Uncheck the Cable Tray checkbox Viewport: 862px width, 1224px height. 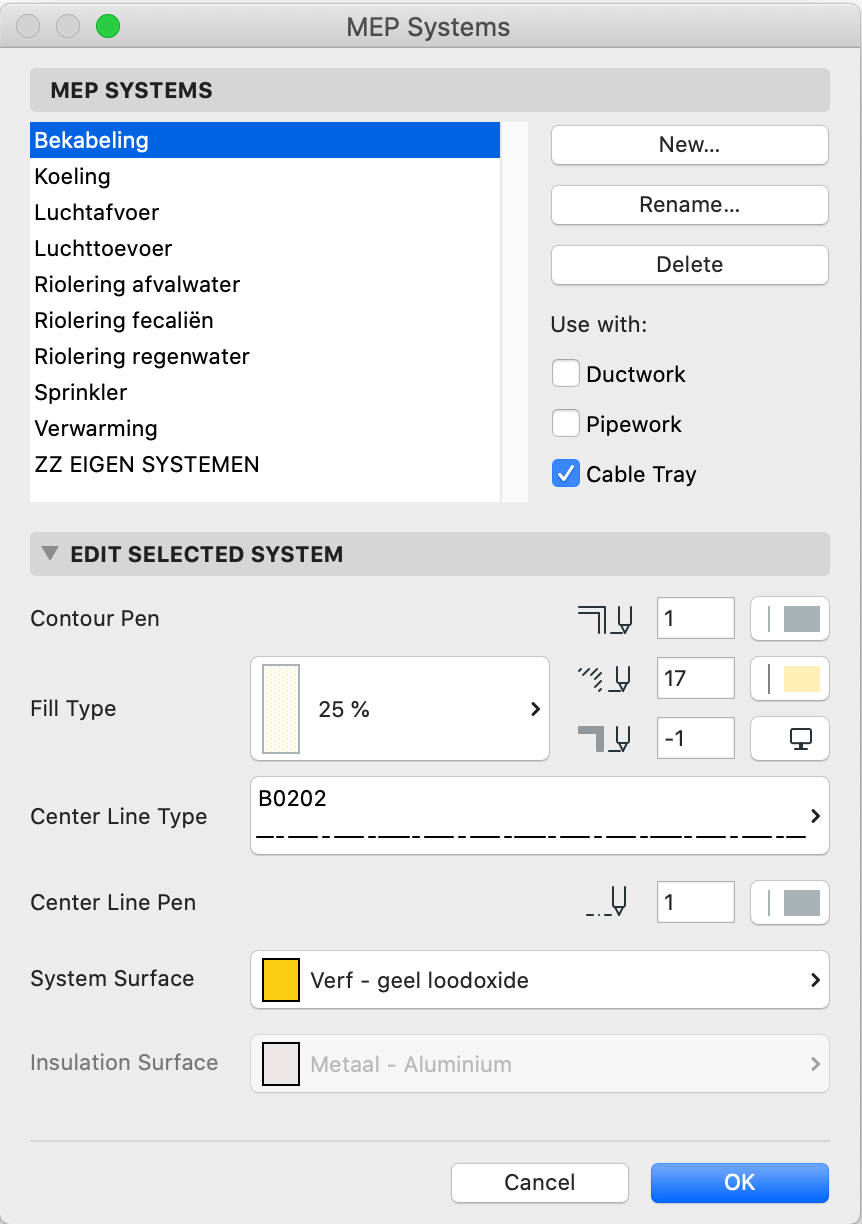[x=566, y=474]
